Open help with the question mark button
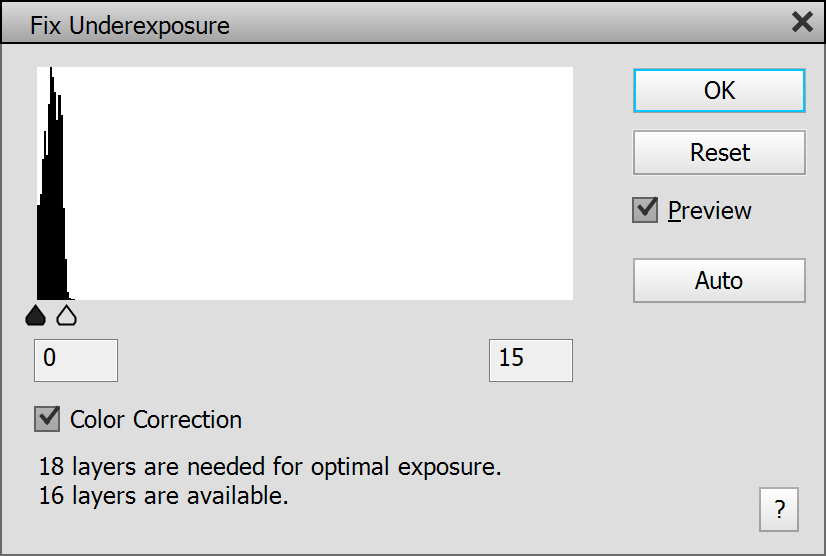 [x=779, y=510]
